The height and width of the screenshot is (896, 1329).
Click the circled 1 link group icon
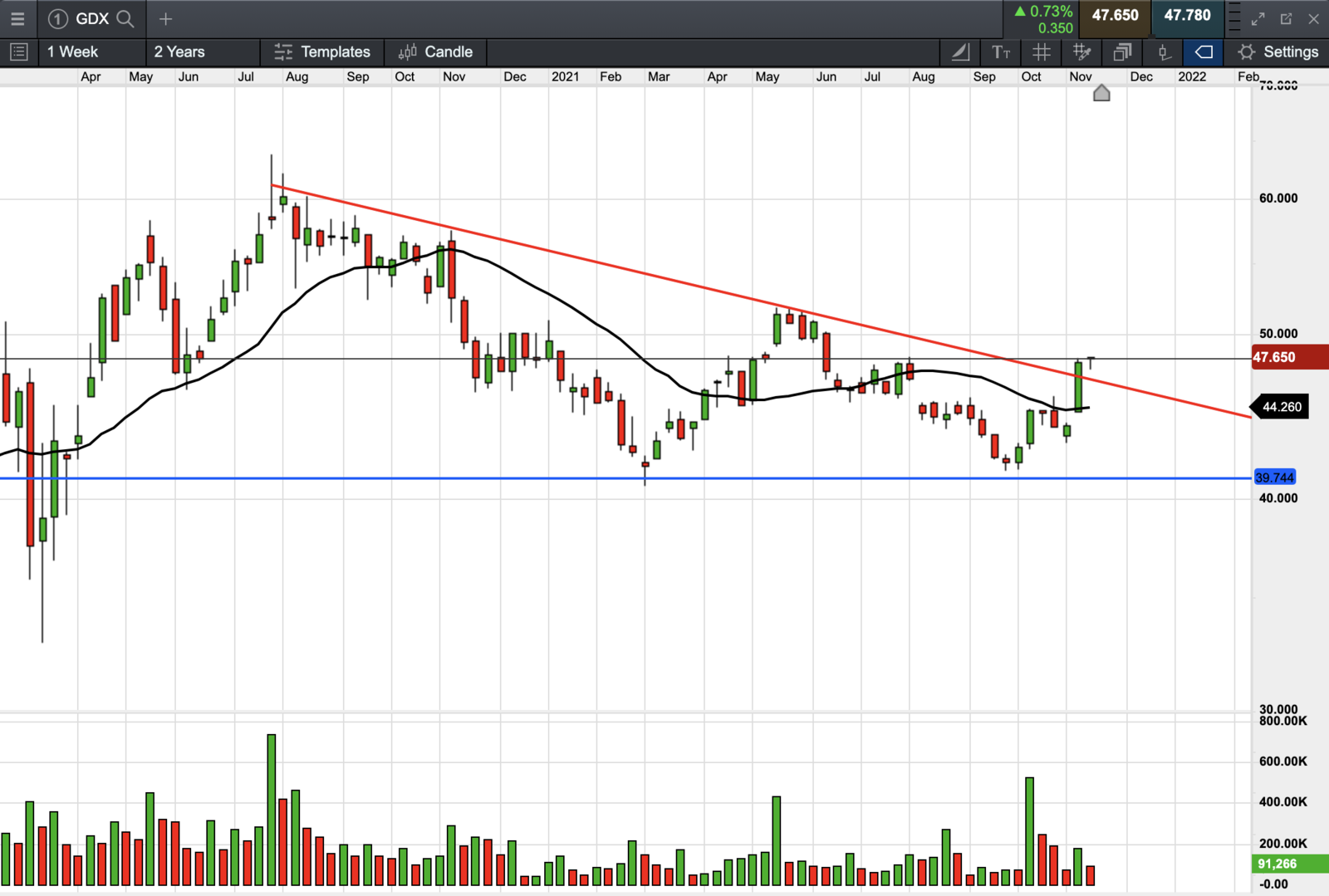point(57,18)
